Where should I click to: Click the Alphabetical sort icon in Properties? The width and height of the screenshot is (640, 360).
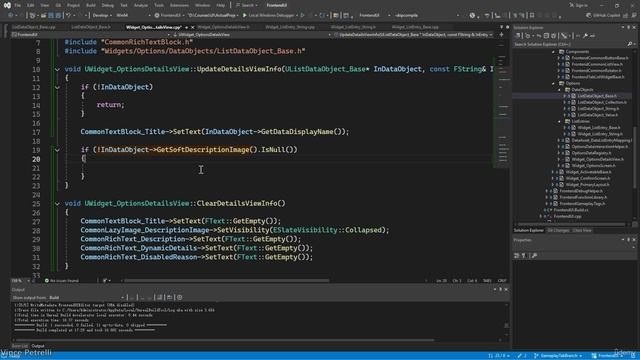(x=524, y=256)
